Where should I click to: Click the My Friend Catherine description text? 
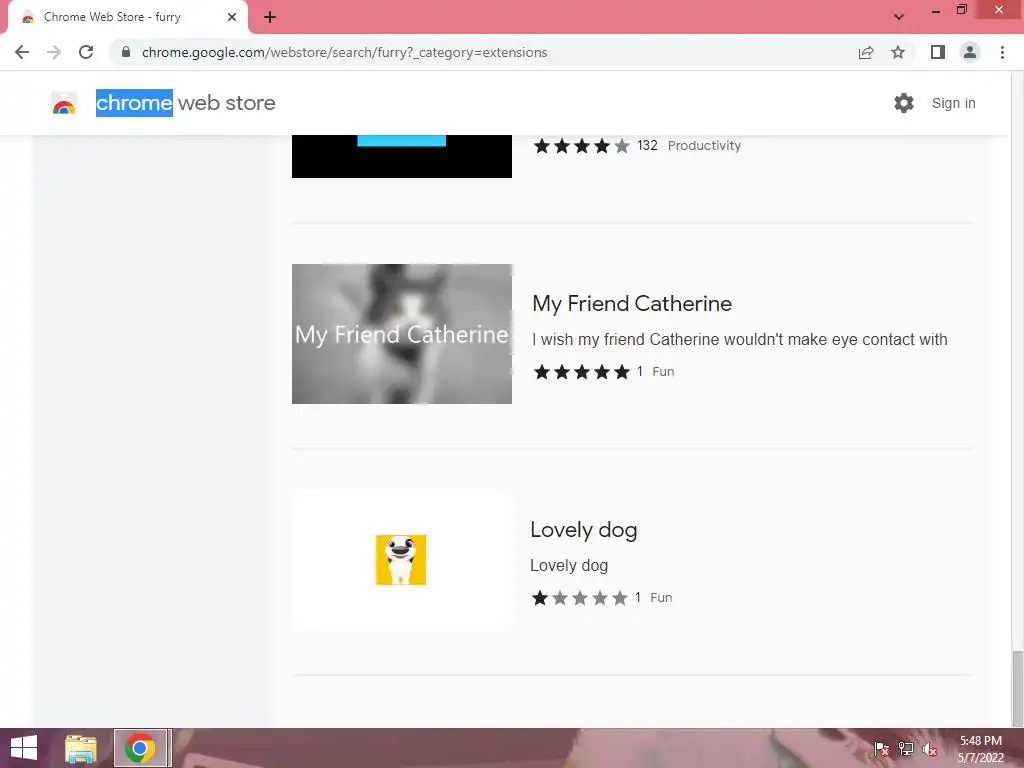[x=739, y=340]
